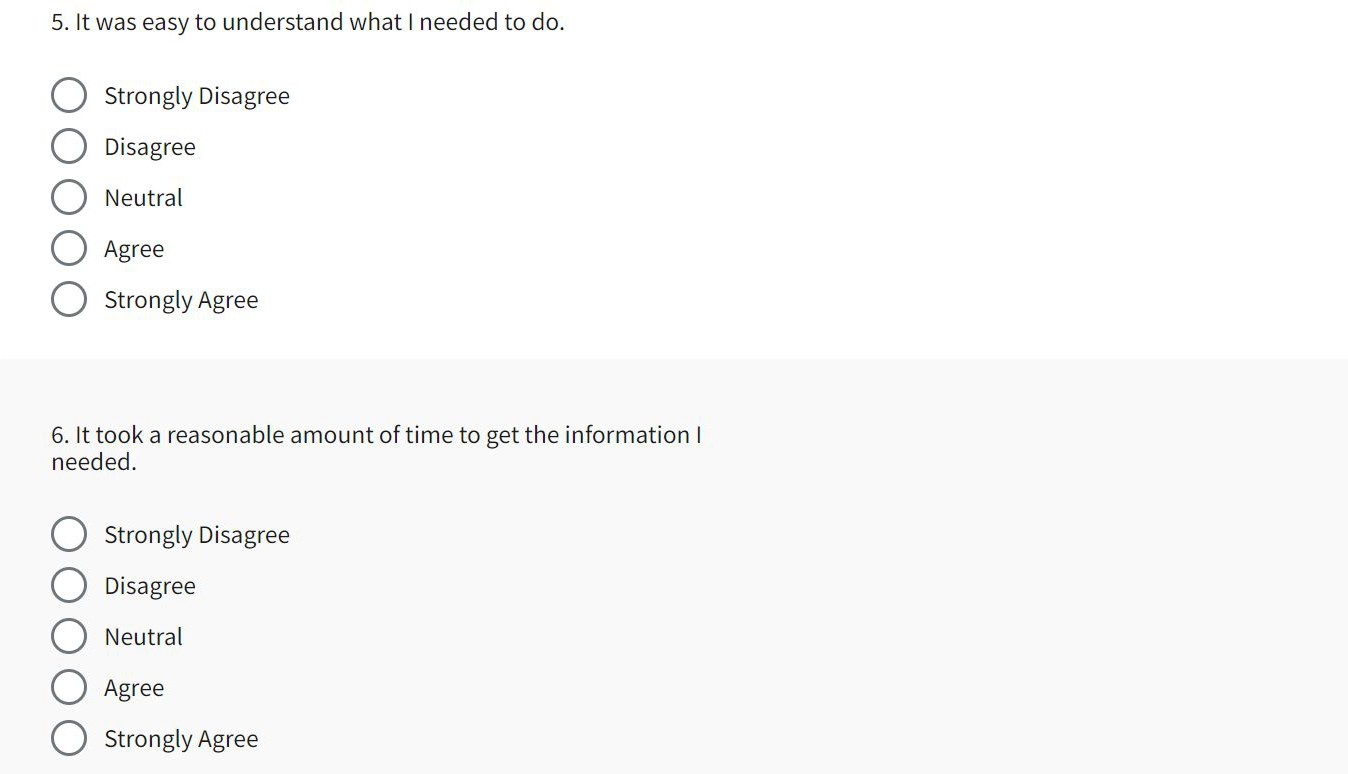Click the 'Strongly Disagree' label in question 5
The height and width of the screenshot is (774, 1348).
[197, 96]
